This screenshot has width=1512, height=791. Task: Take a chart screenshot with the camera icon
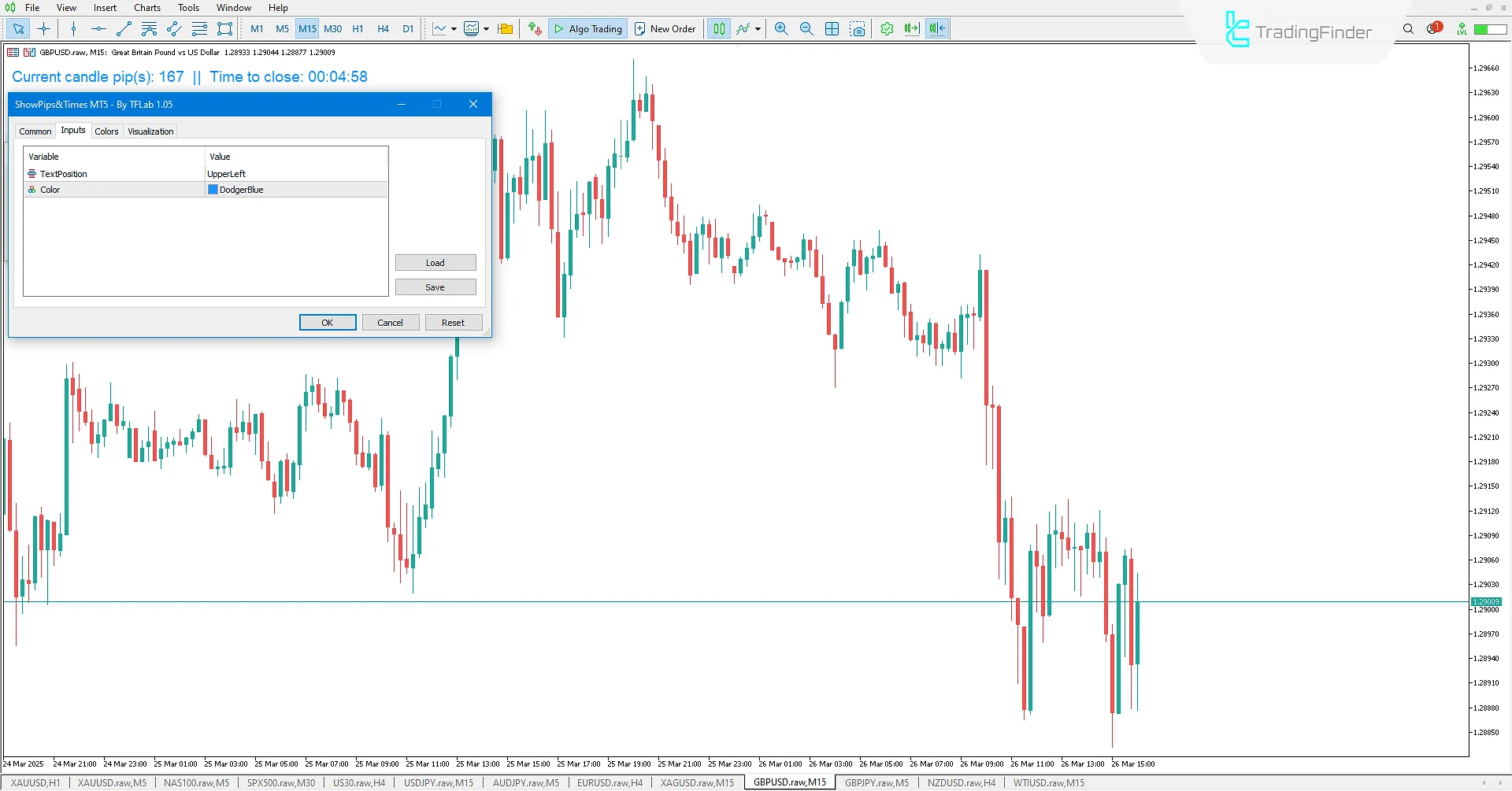point(858,29)
